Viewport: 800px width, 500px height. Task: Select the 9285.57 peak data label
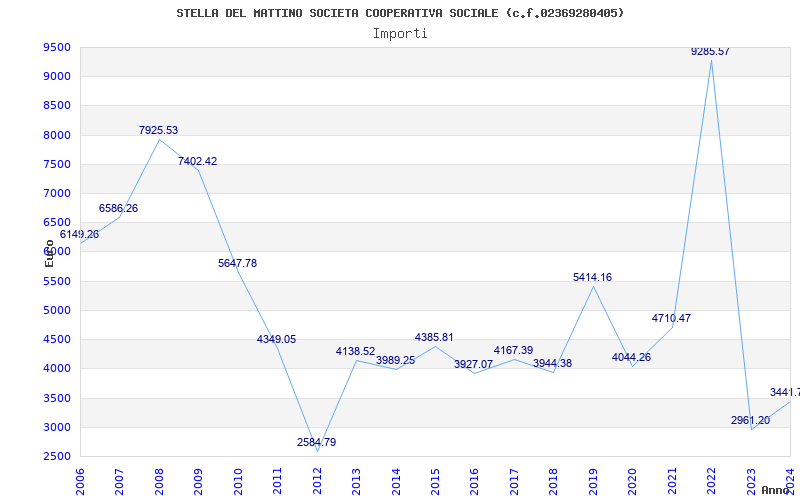point(710,52)
